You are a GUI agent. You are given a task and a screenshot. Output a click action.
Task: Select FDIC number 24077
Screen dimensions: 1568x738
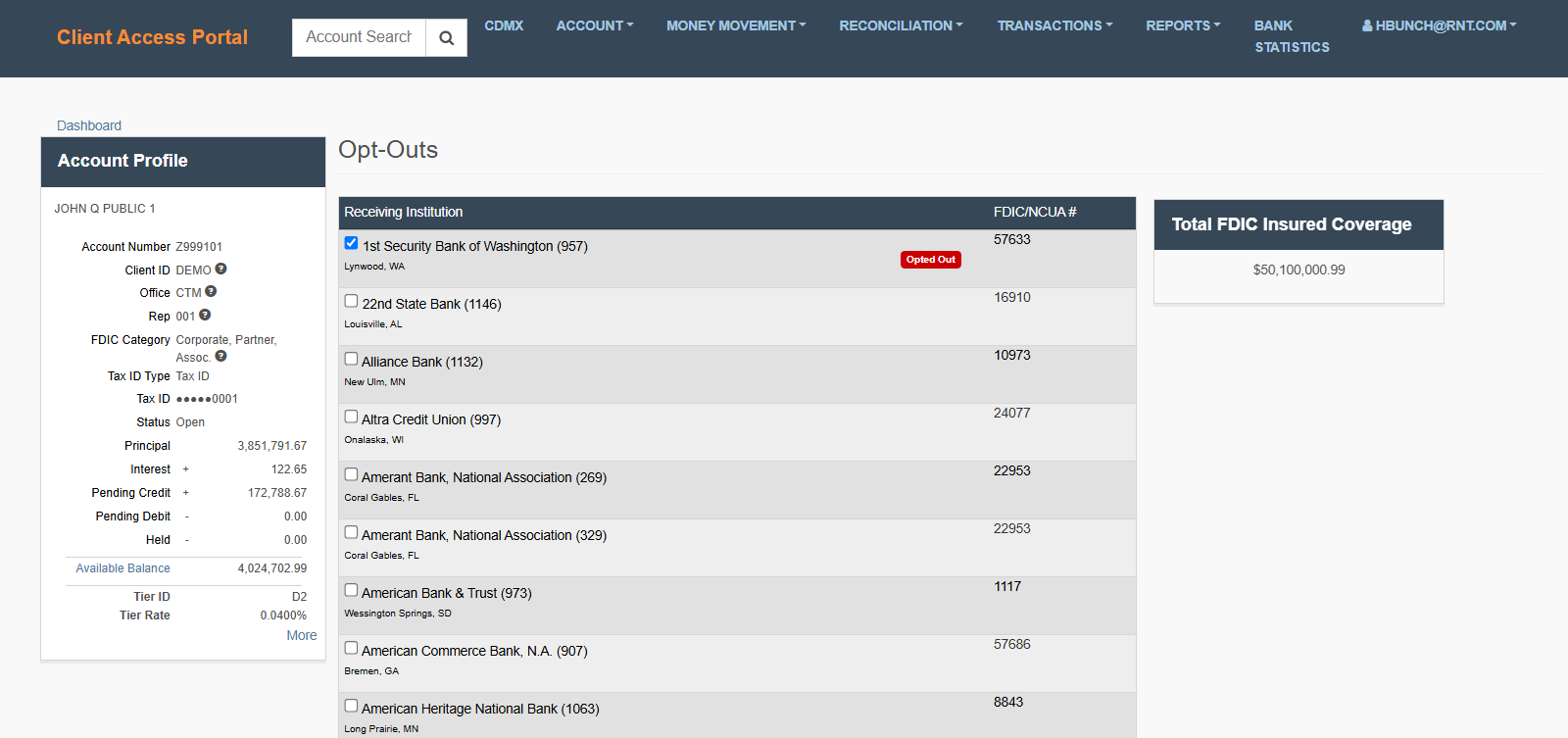1012,413
